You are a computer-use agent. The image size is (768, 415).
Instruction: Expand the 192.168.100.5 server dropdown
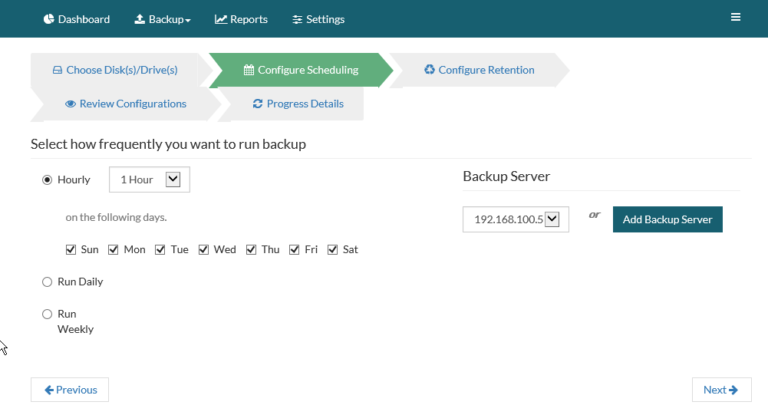pyautogui.click(x=516, y=219)
